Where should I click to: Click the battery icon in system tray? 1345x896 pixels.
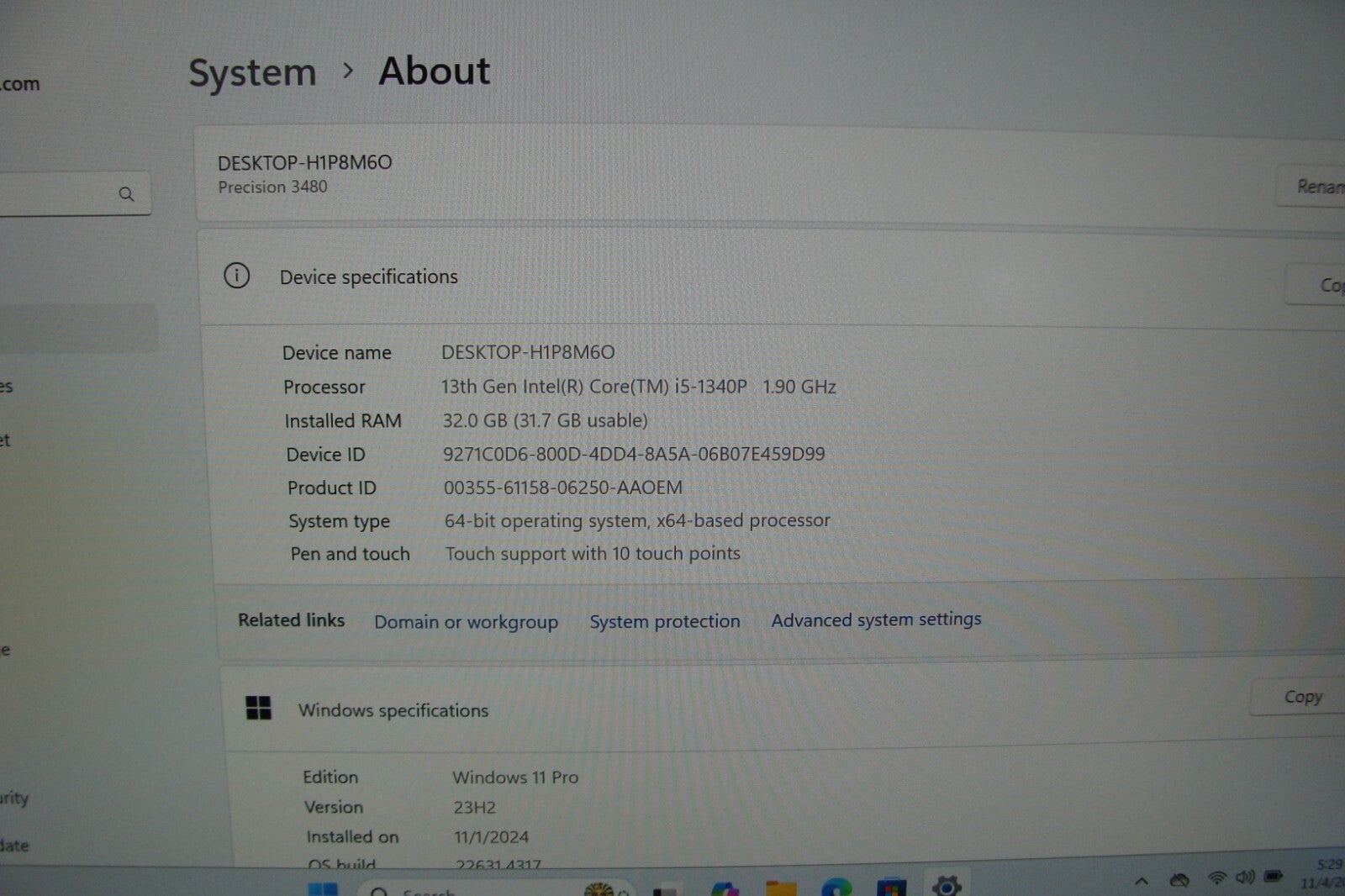[1274, 877]
